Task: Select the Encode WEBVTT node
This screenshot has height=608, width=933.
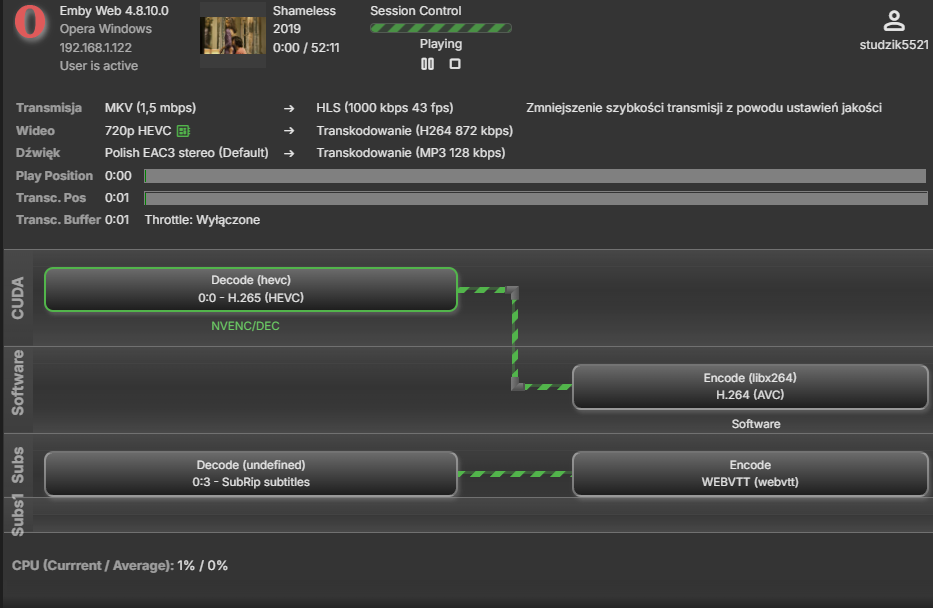Action: click(750, 473)
